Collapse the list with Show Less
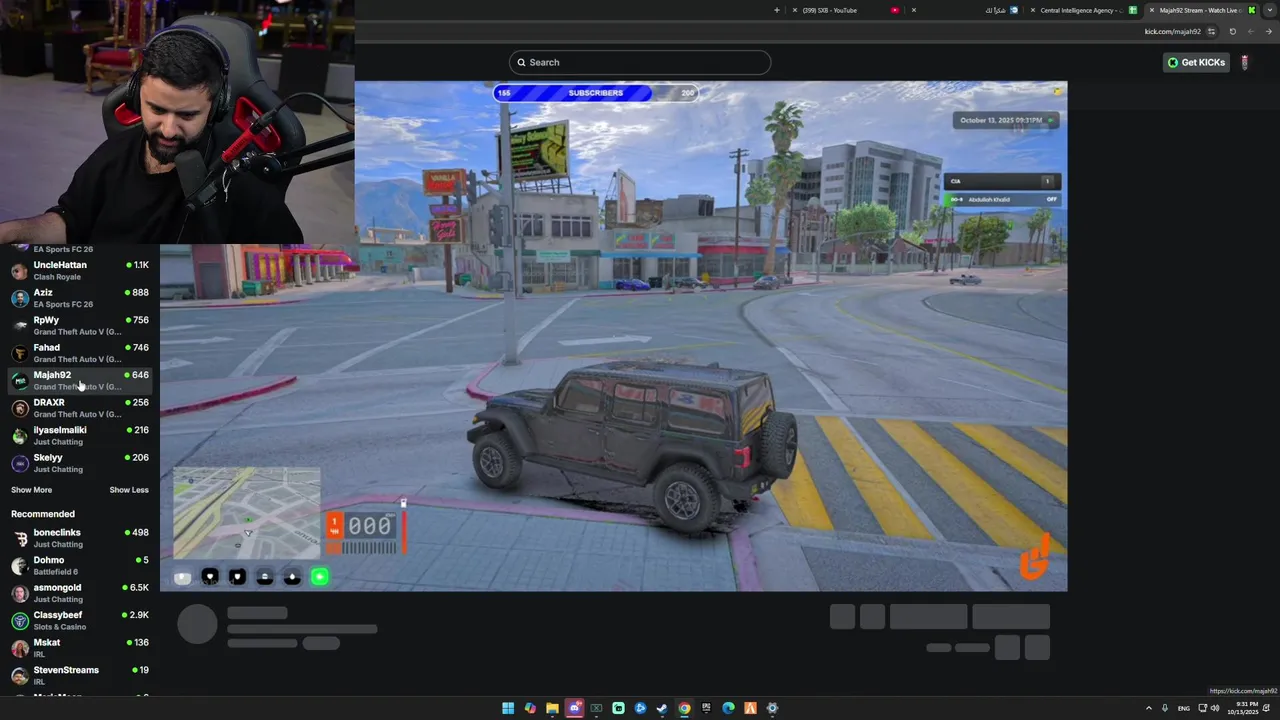The image size is (1280, 720). pos(129,490)
